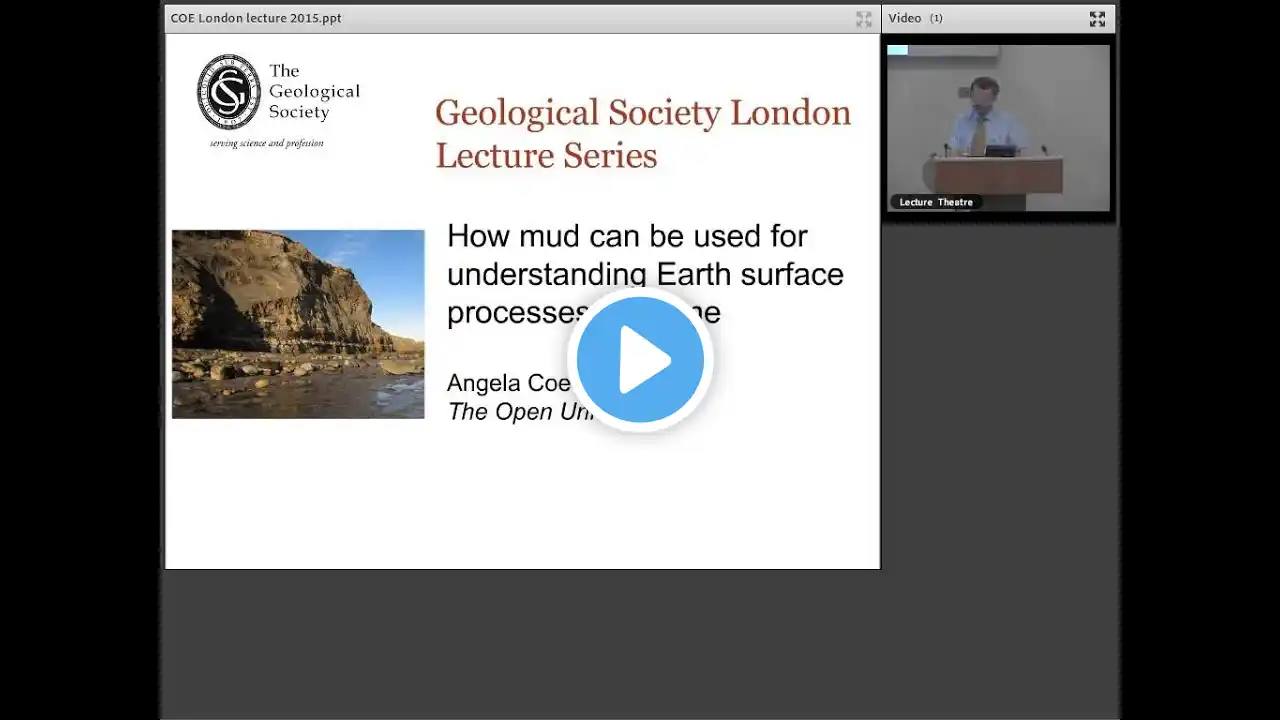Click the light blue indicator on webcam video
The image size is (1280, 720).
(x=897, y=50)
